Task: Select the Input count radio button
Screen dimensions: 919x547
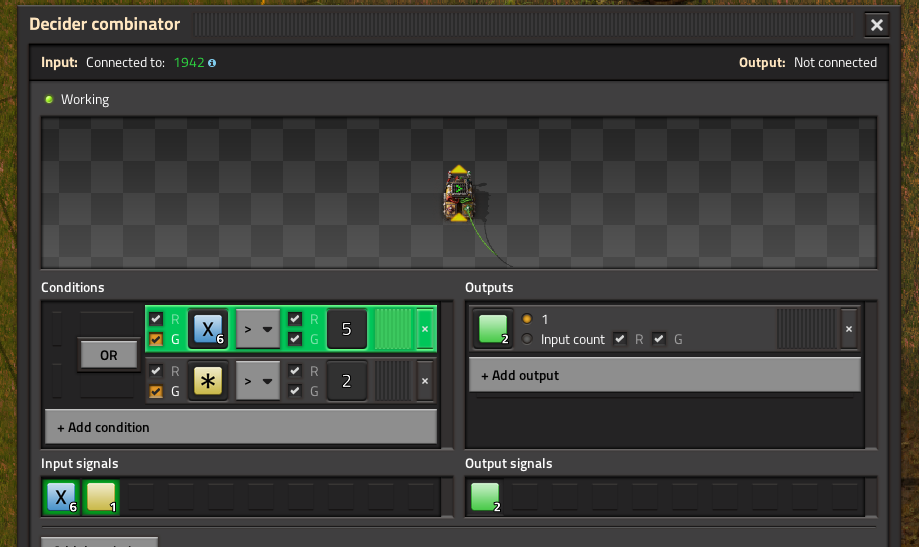Action: [527, 339]
